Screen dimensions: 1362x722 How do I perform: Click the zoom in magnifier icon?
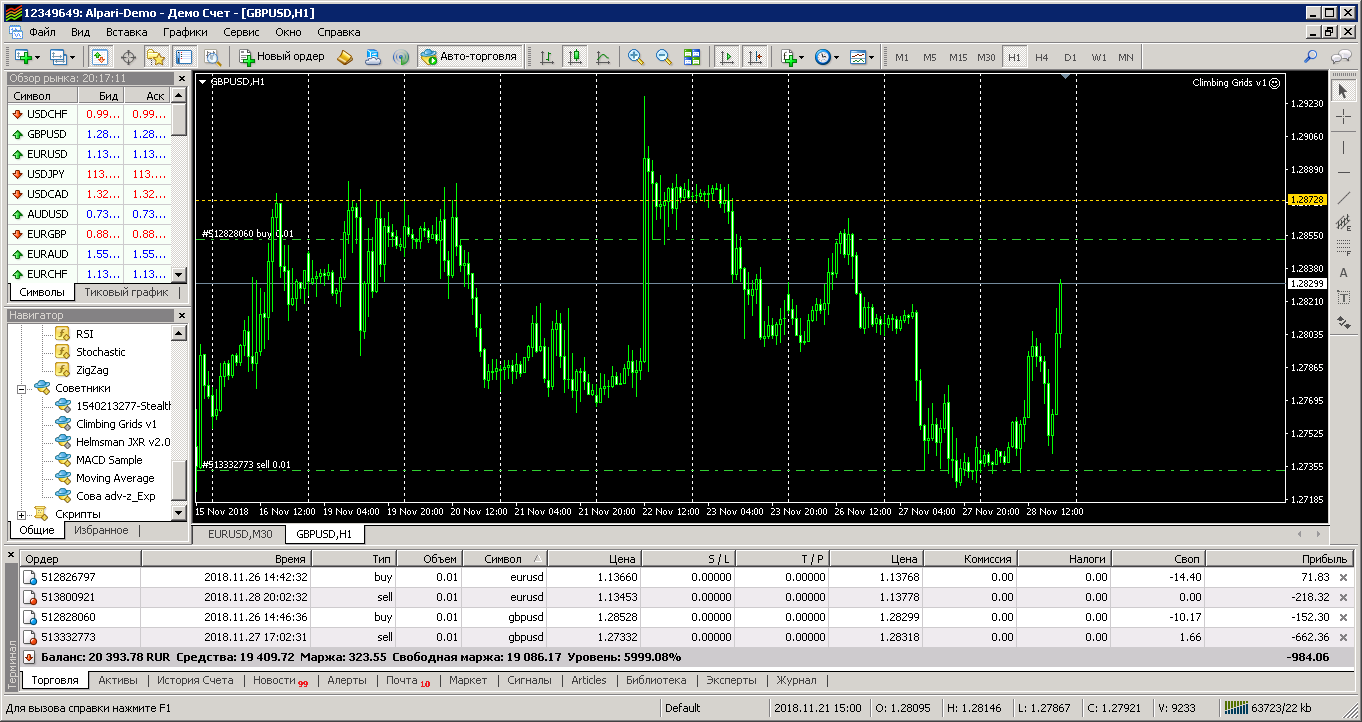coord(635,57)
